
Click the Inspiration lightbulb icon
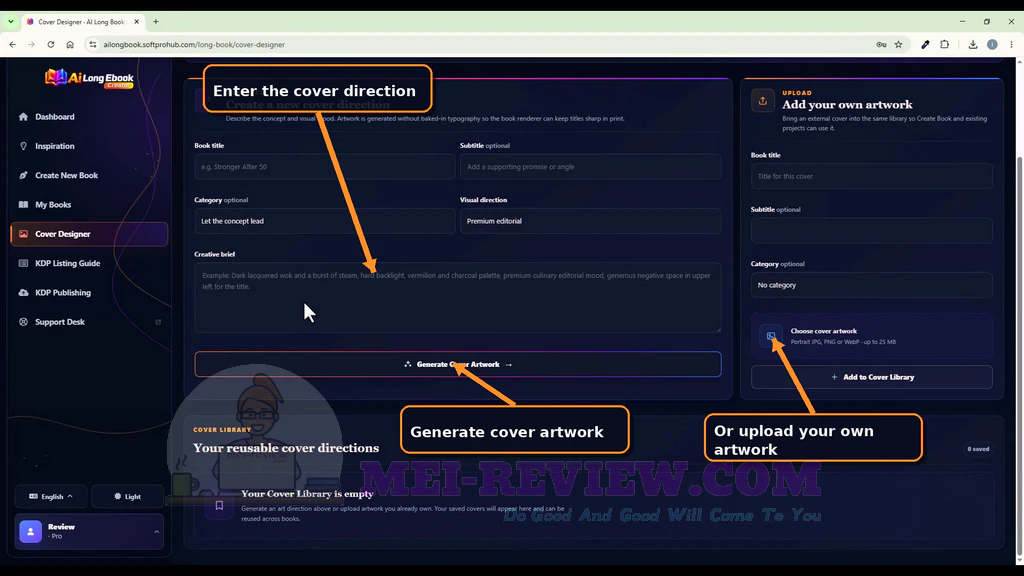pos(24,146)
